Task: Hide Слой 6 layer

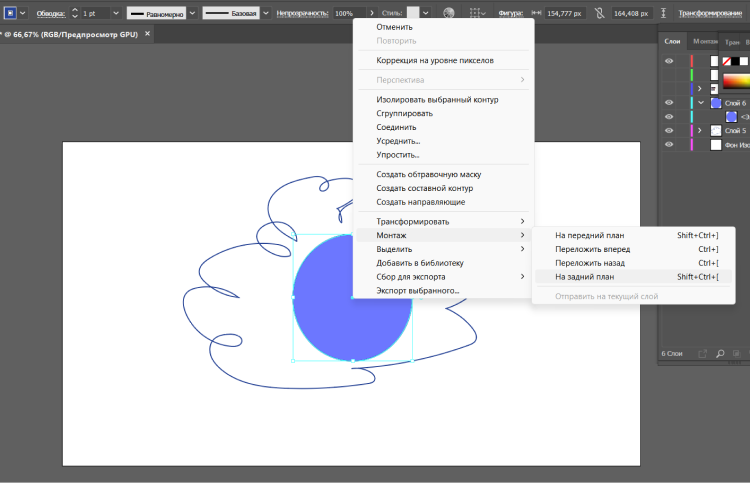Action: 669,102
